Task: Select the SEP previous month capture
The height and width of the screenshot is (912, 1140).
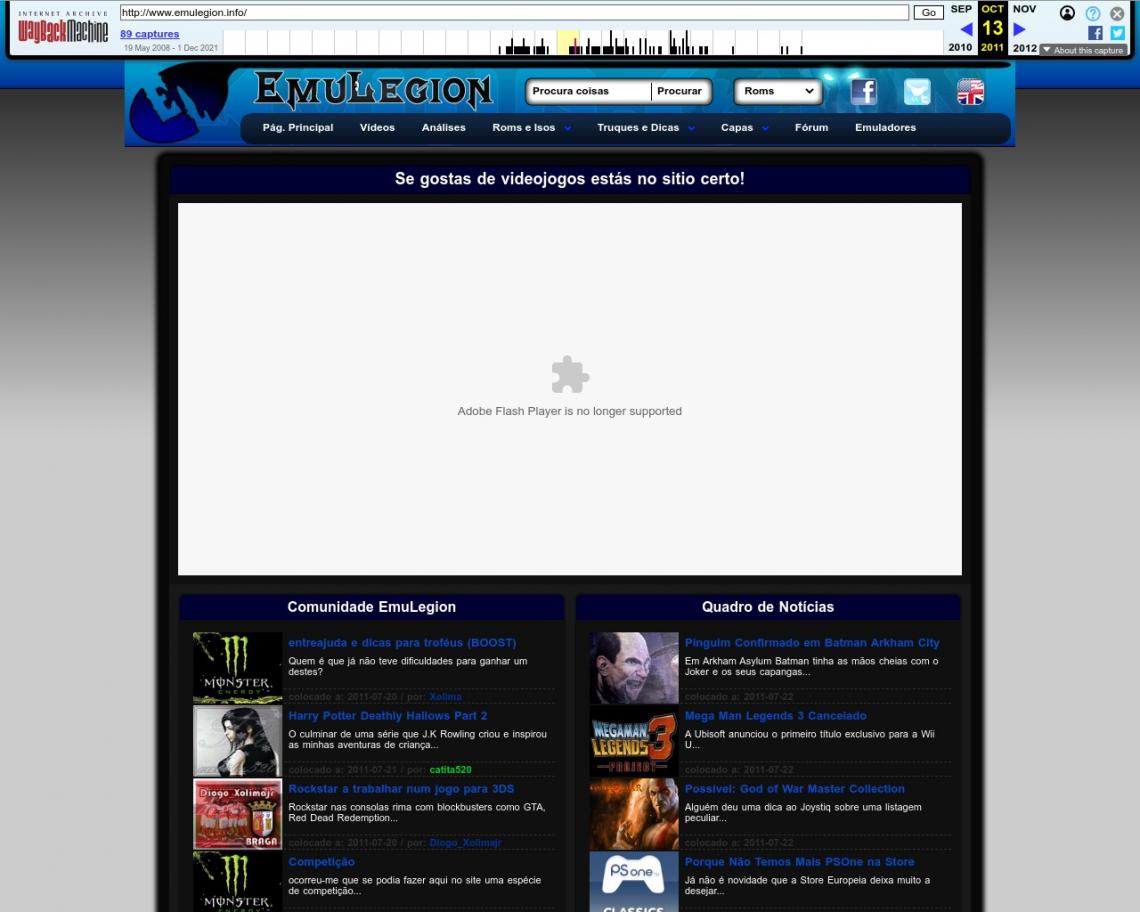Action: click(961, 9)
